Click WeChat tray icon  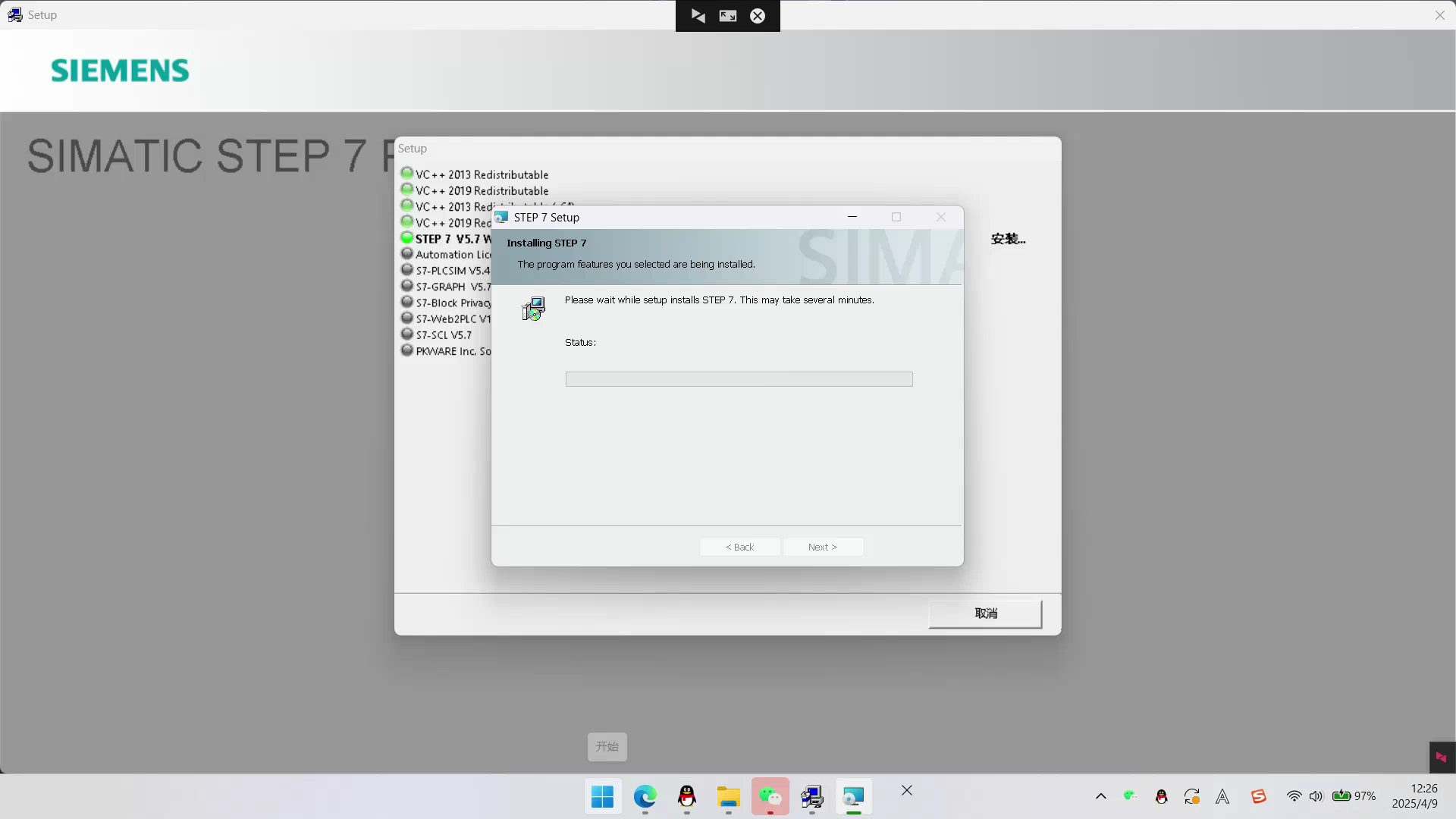(x=1130, y=795)
